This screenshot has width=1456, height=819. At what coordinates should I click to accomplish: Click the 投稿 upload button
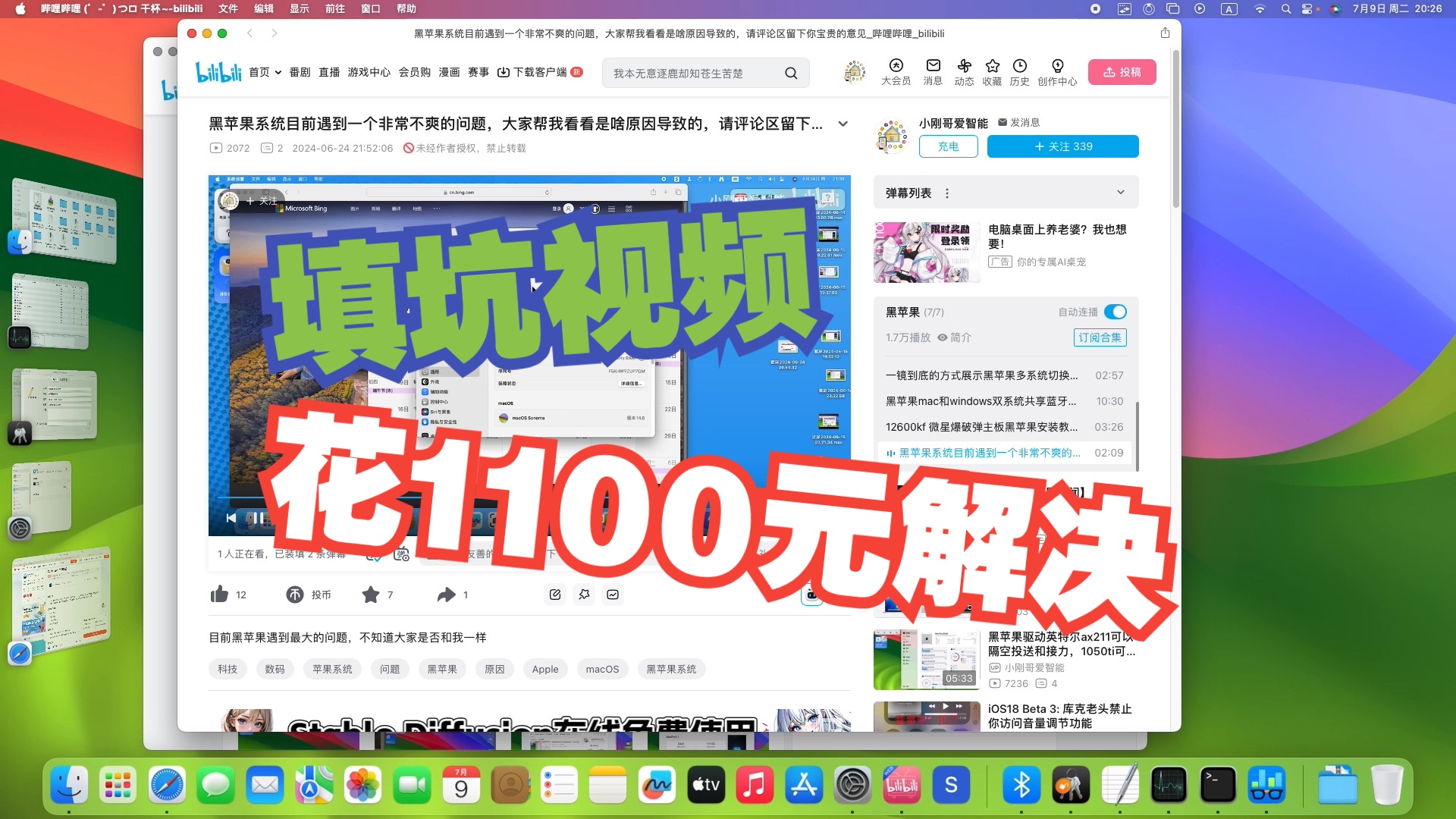click(x=1122, y=72)
